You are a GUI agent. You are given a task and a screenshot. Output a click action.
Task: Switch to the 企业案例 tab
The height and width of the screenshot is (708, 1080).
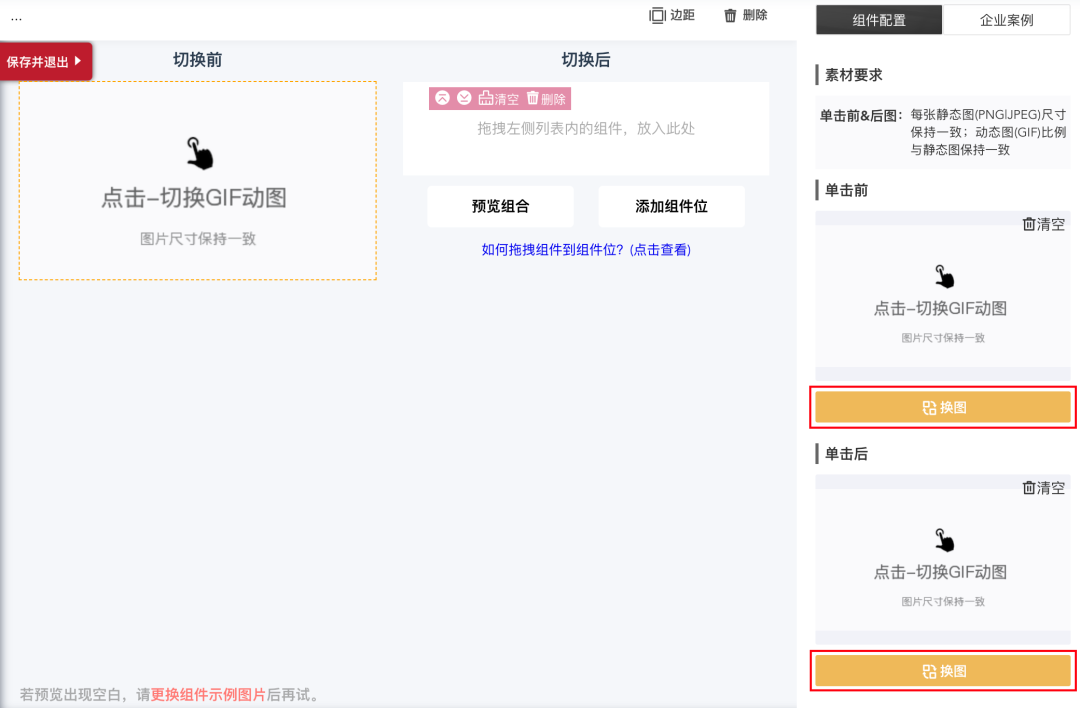coord(1007,19)
